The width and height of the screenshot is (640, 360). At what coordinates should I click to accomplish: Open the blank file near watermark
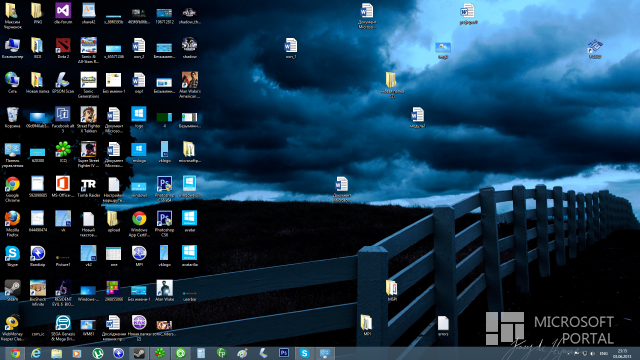tap(443, 323)
